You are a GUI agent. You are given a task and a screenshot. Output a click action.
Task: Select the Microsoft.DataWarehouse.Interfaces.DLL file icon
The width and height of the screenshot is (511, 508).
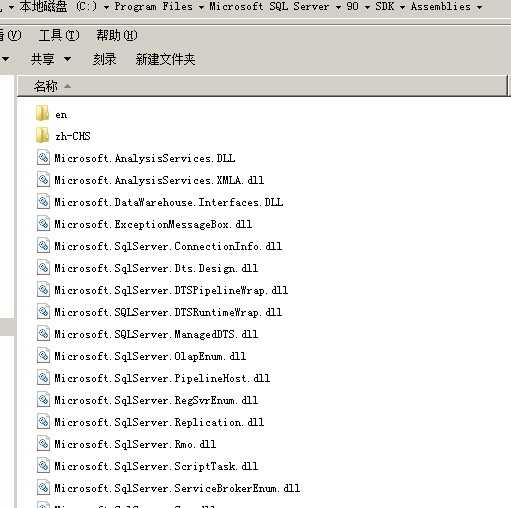tap(43, 202)
